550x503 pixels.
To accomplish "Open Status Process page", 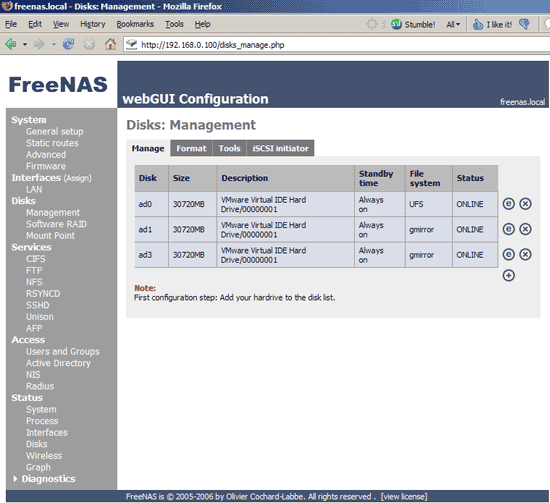I will 42,421.
